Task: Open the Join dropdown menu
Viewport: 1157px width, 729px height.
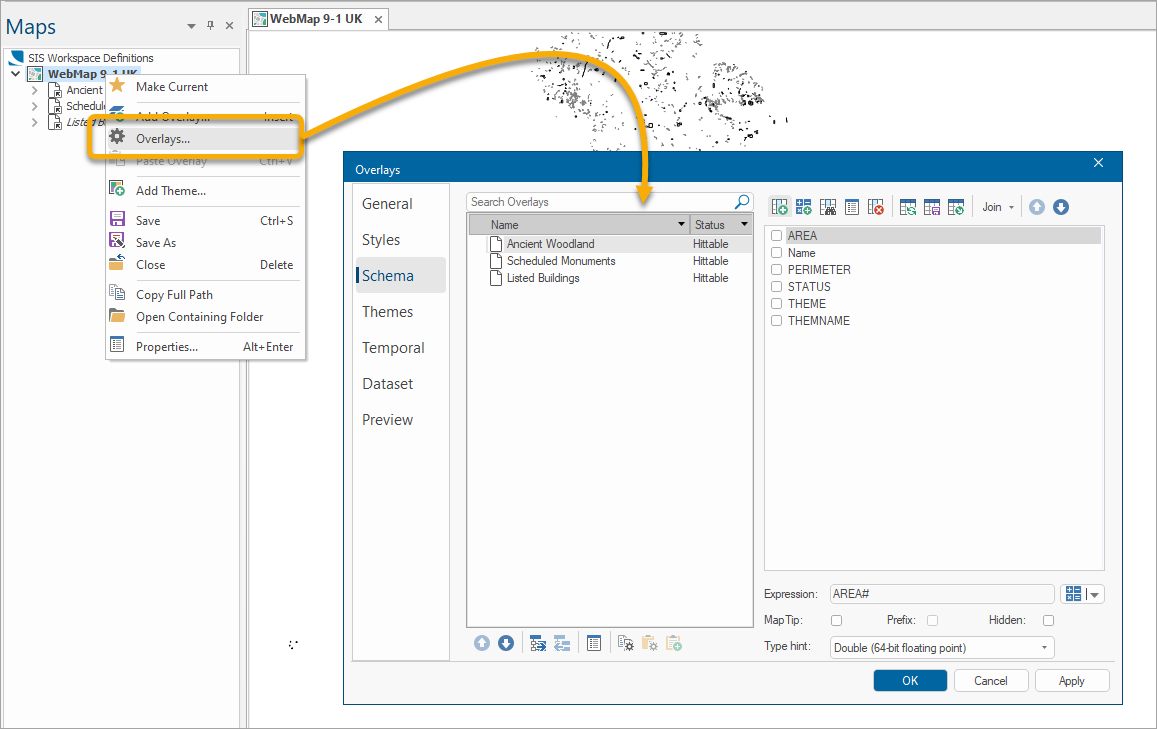Action: coord(997,207)
